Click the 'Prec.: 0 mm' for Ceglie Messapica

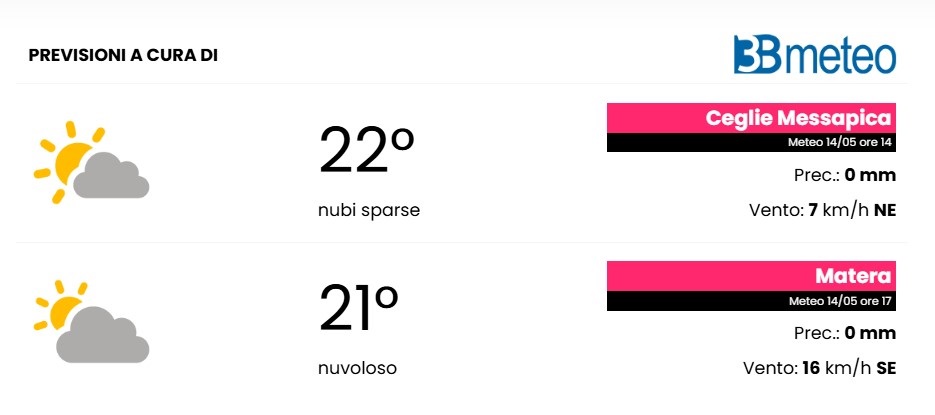pyautogui.click(x=845, y=175)
